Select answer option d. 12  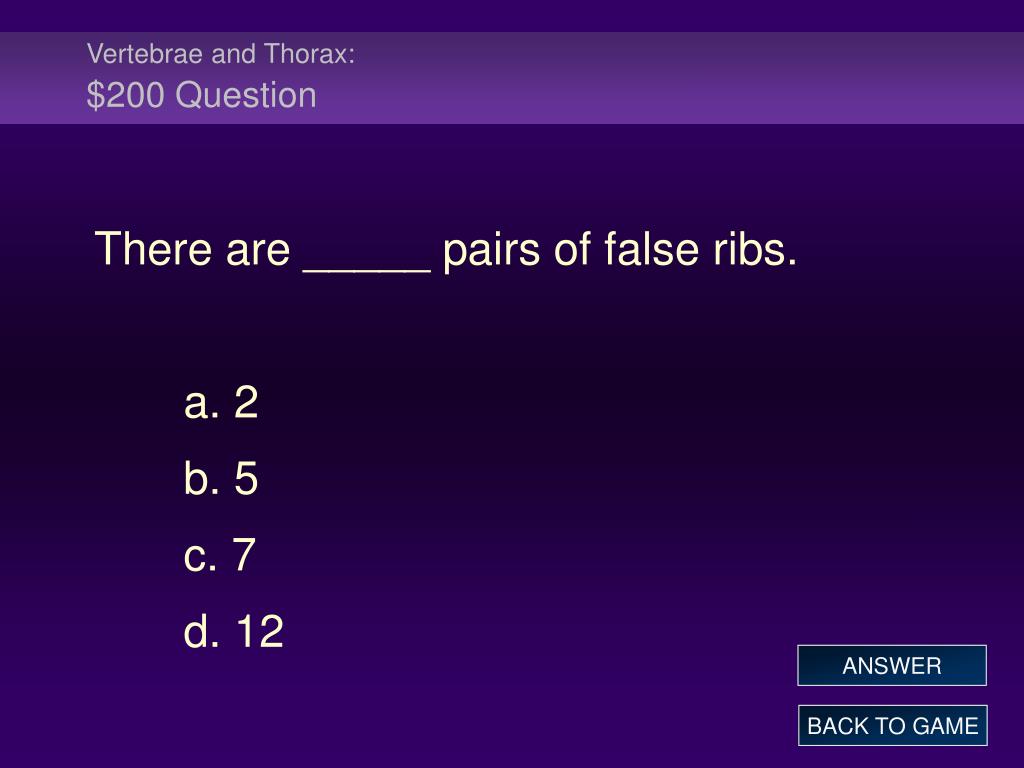[234, 631]
